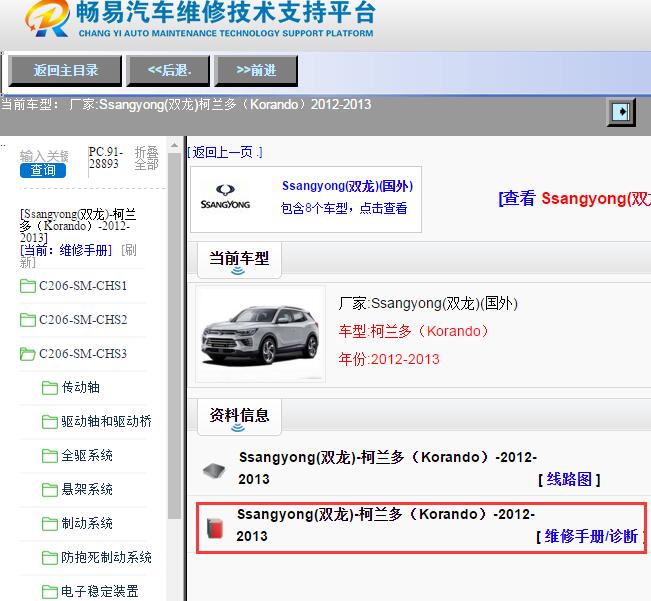
Task: Click 包含8个车型，点击查看 link
Action: [x=344, y=208]
